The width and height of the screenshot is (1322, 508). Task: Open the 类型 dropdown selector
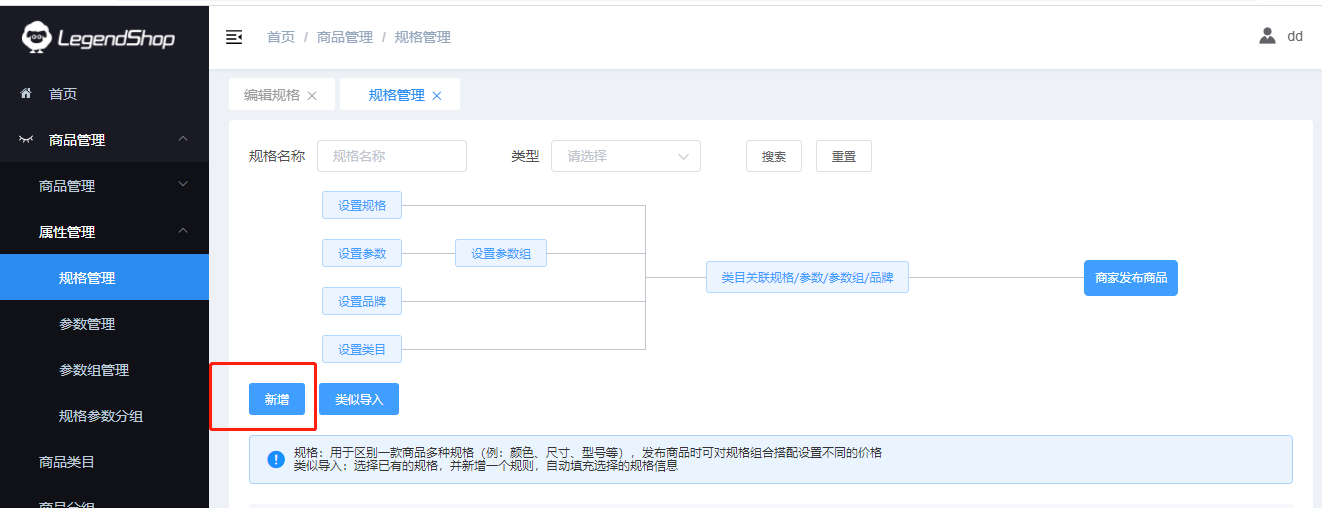[625, 156]
